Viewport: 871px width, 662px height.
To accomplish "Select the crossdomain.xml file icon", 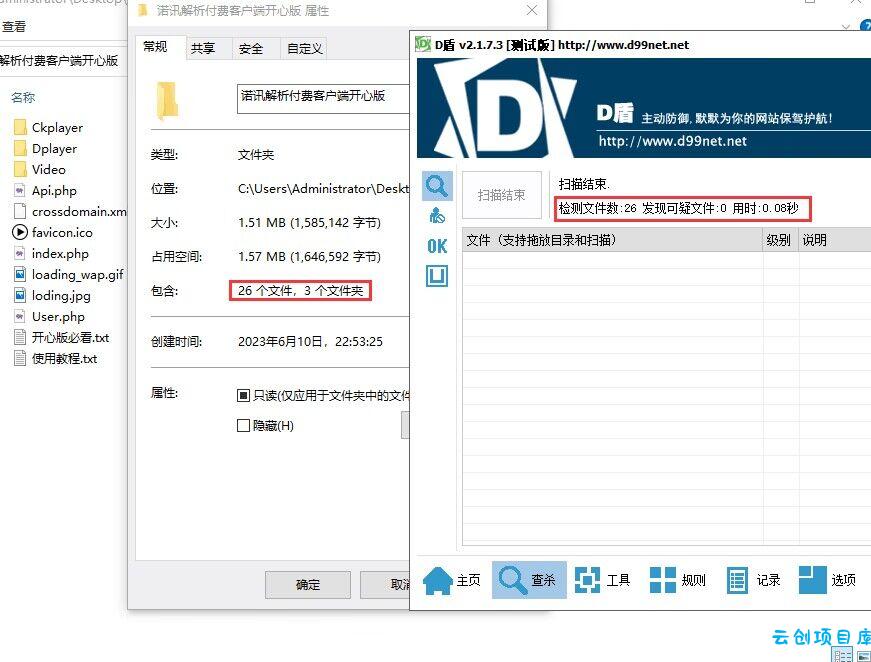I will pos(20,212).
